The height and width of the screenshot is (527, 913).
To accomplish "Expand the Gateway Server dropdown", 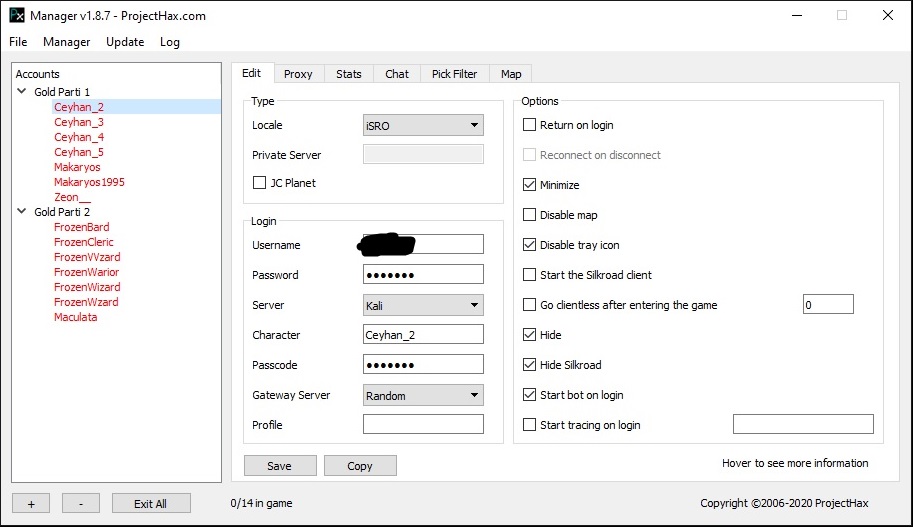I will pos(423,395).
